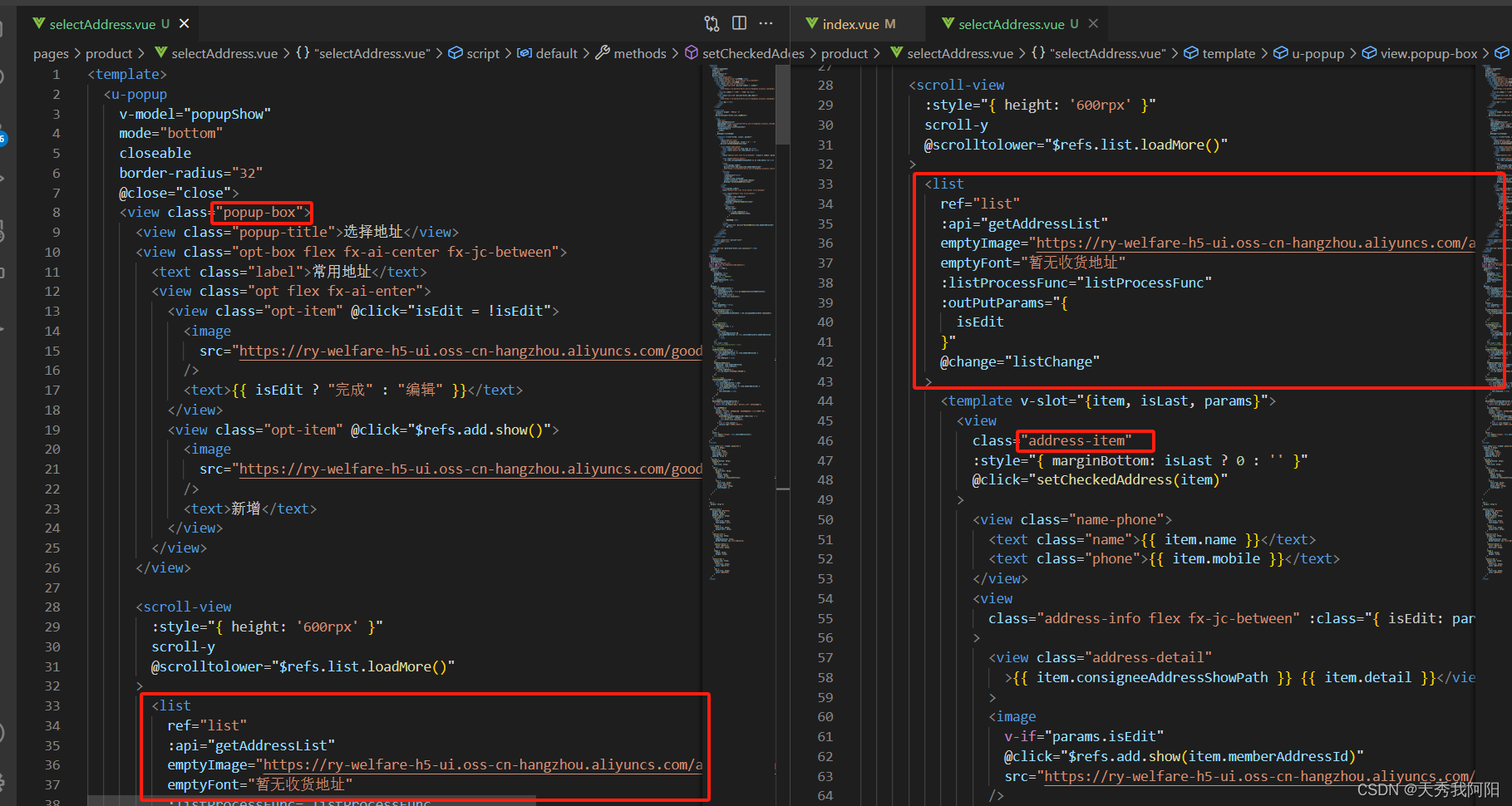The height and width of the screenshot is (806, 1512).
Task: Follow the image URL on left line 21
Action: point(470,469)
